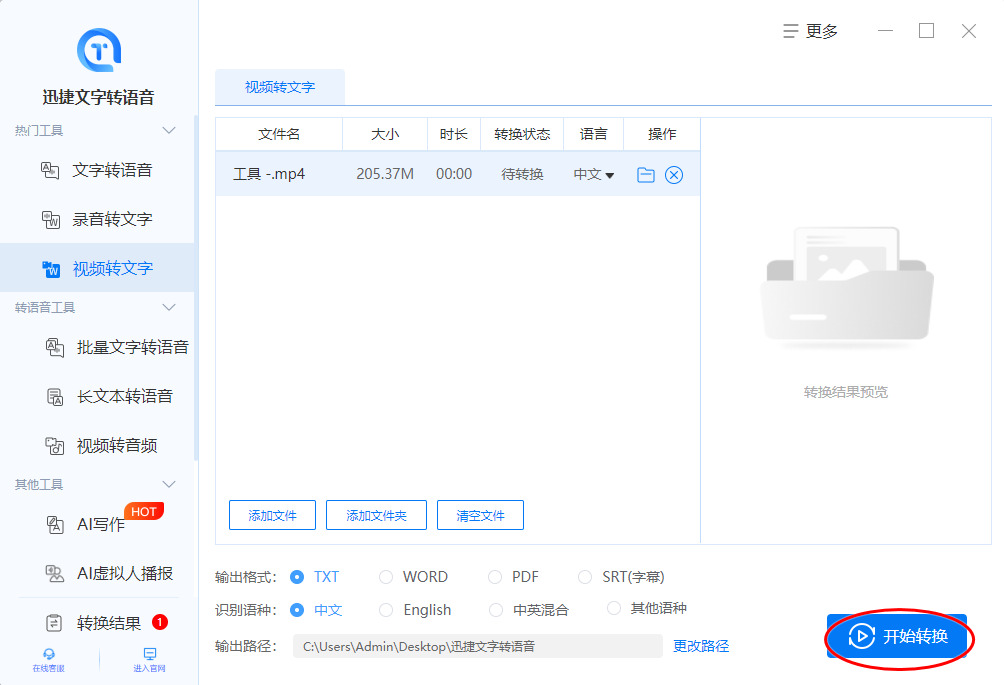
Task: Click the 转换结果 sidebar icon
Action: click(x=54, y=623)
